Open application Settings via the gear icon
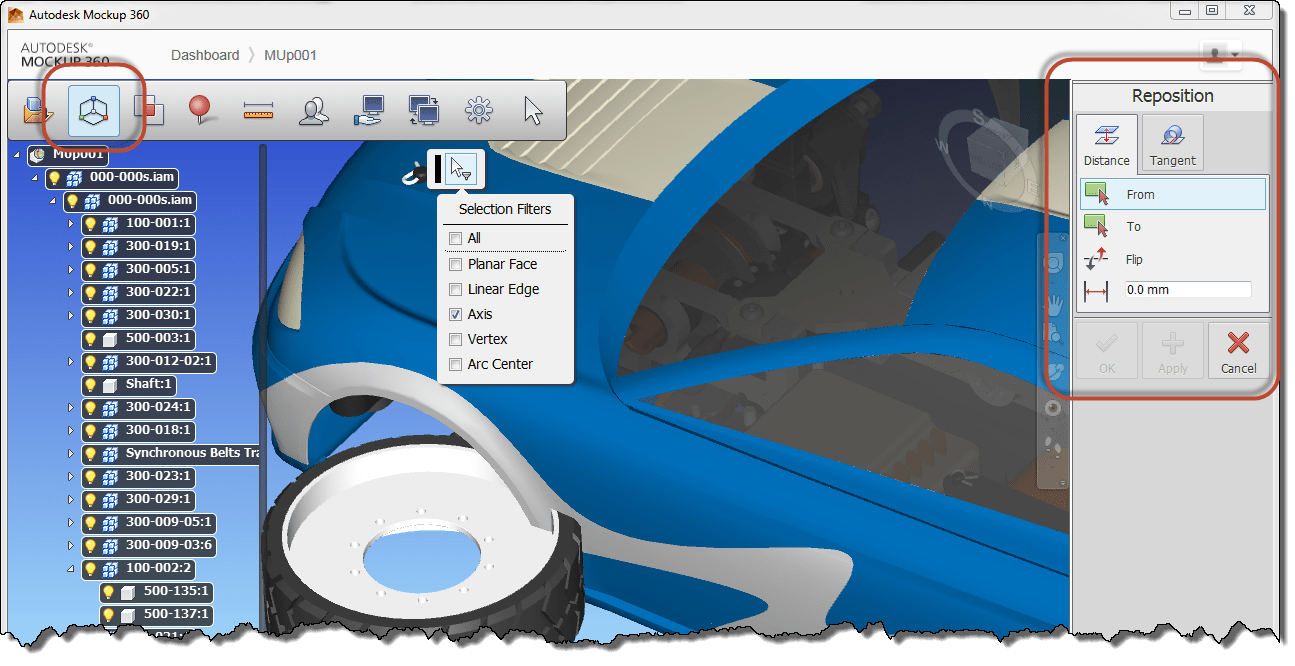This screenshot has width=1295, height=666. [x=478, y=110]
